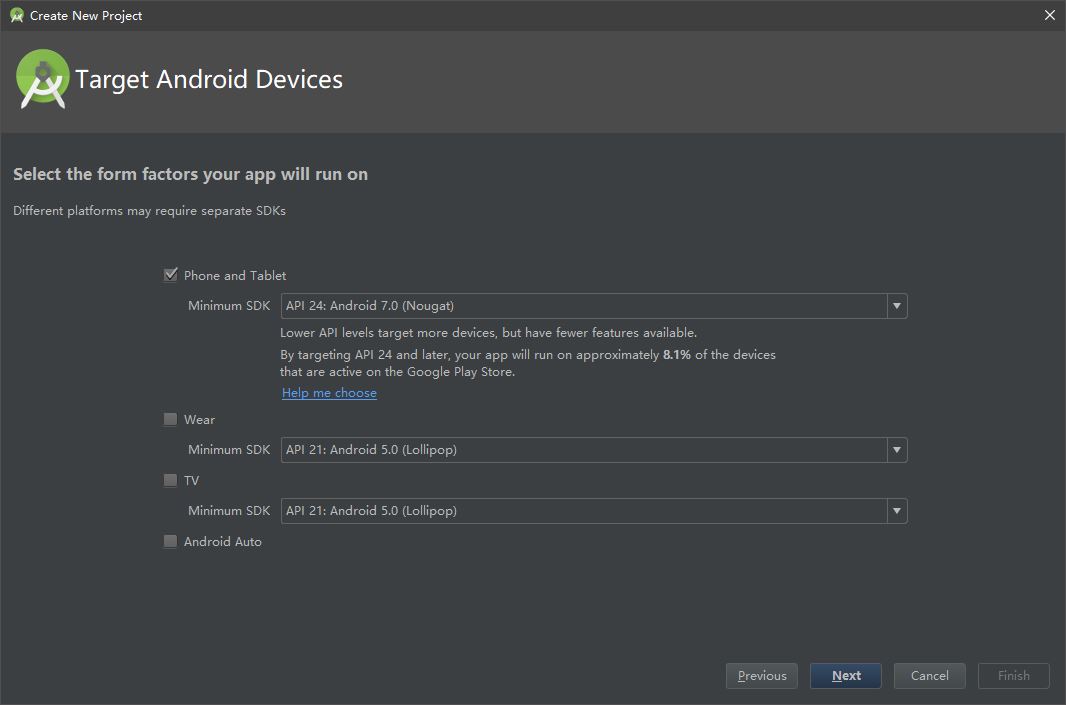
Task: Uncheck the Phone and Tablet checkbox
Action: click(x=170, y=274)
